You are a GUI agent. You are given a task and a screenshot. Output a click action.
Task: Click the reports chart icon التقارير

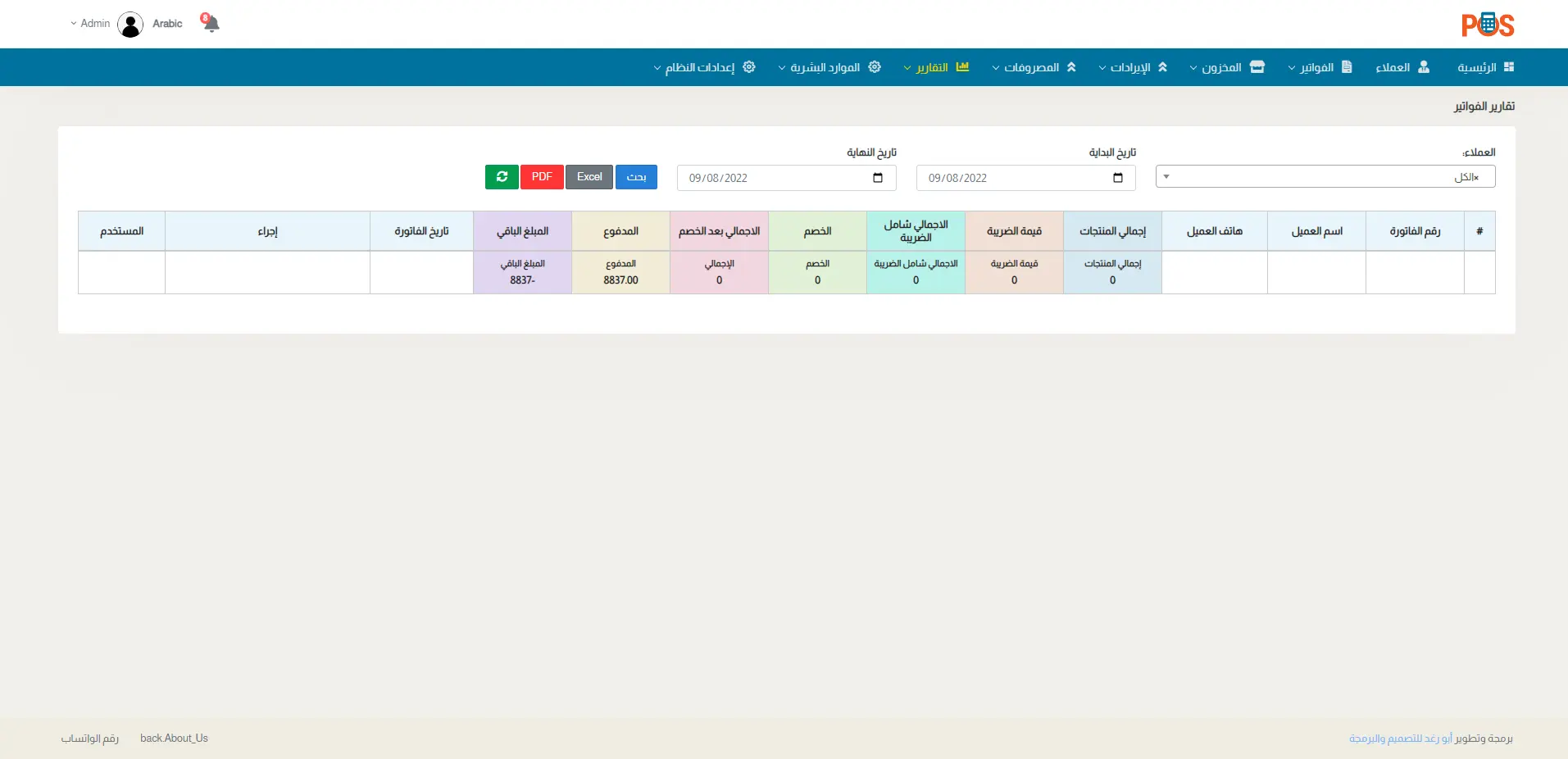[962, 67]
